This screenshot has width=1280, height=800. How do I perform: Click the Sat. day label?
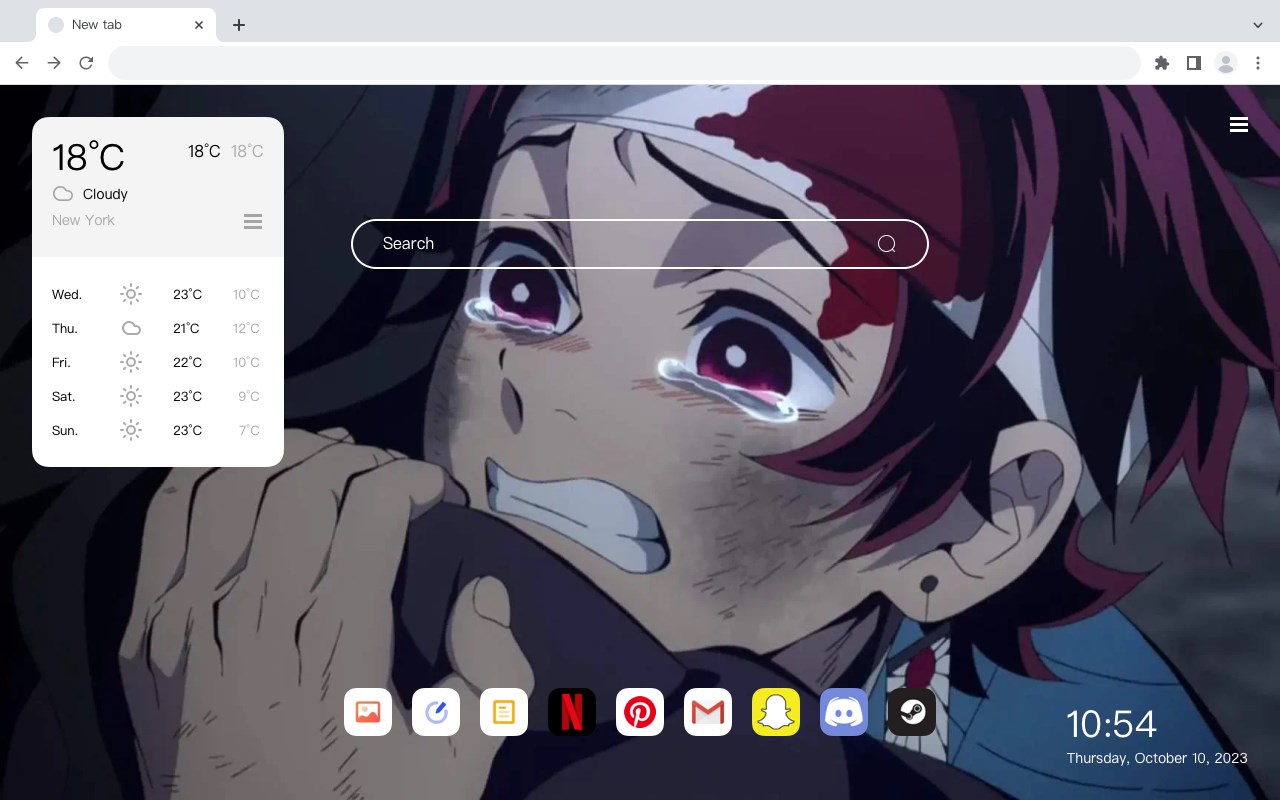(64, 396)
